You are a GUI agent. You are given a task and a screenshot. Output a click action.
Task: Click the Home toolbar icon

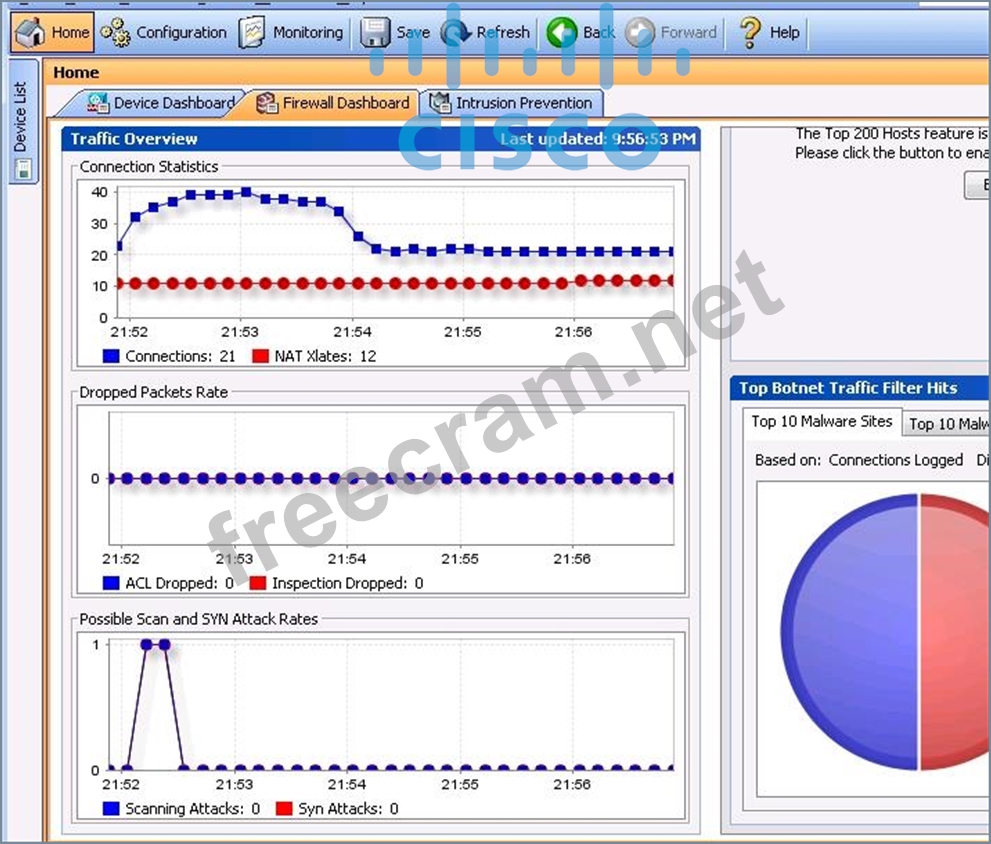point(30,32)
